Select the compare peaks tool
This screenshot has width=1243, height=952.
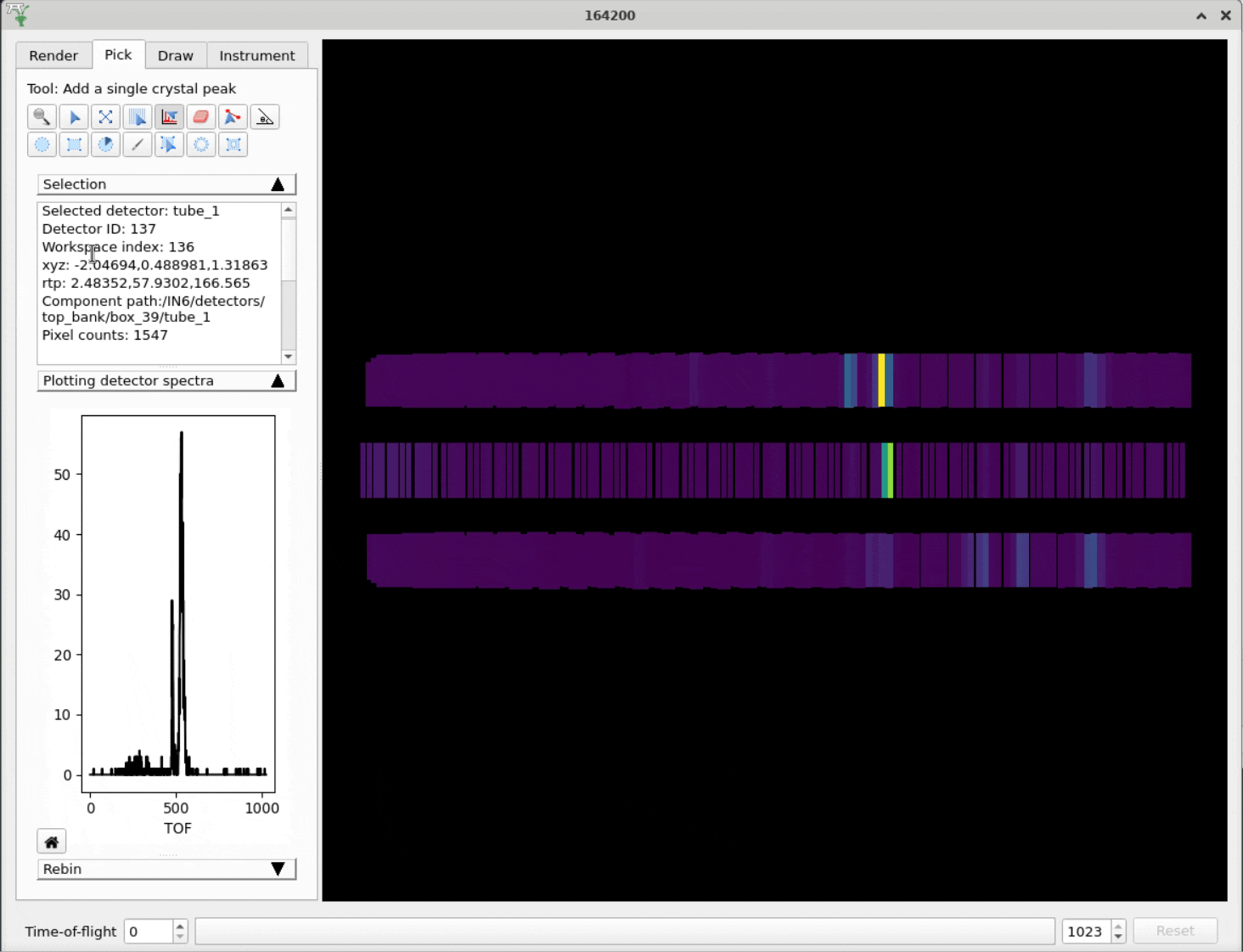click(x=233, y=117)
